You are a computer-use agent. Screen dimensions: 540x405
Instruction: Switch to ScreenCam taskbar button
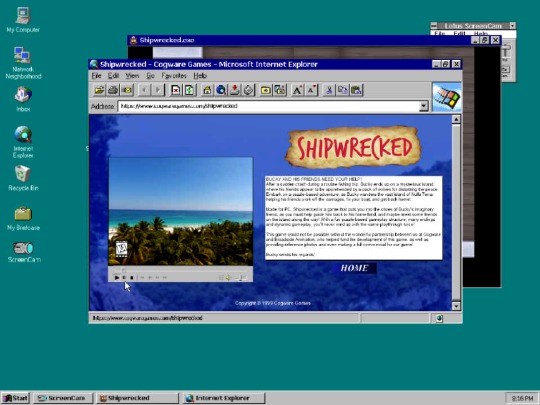coord(64,398)
